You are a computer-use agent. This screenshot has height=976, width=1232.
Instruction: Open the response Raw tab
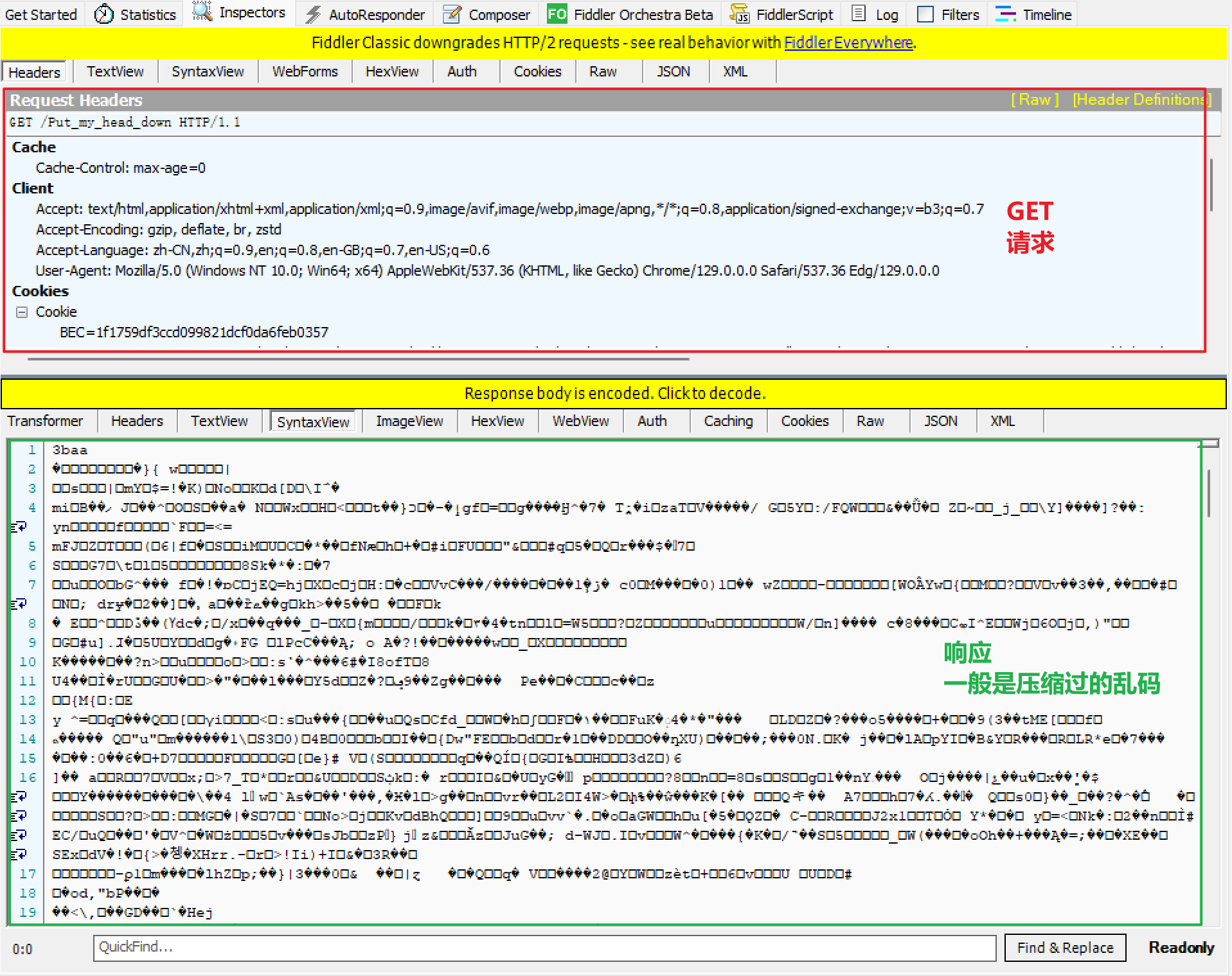871,421
